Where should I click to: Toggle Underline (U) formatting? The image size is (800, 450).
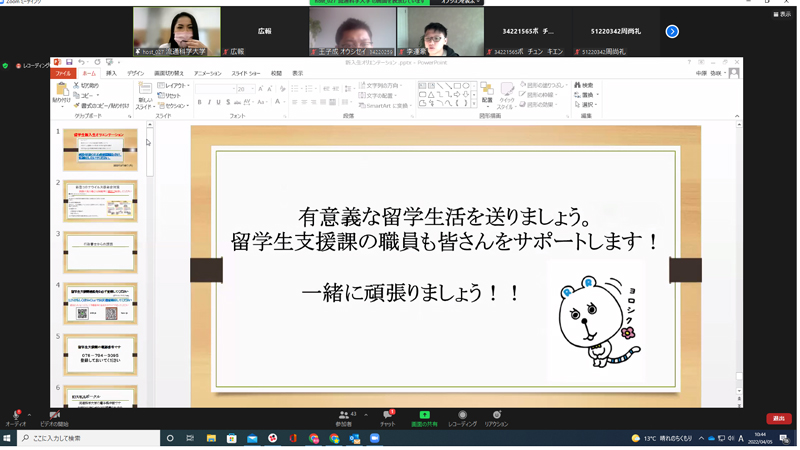point(218,102)
